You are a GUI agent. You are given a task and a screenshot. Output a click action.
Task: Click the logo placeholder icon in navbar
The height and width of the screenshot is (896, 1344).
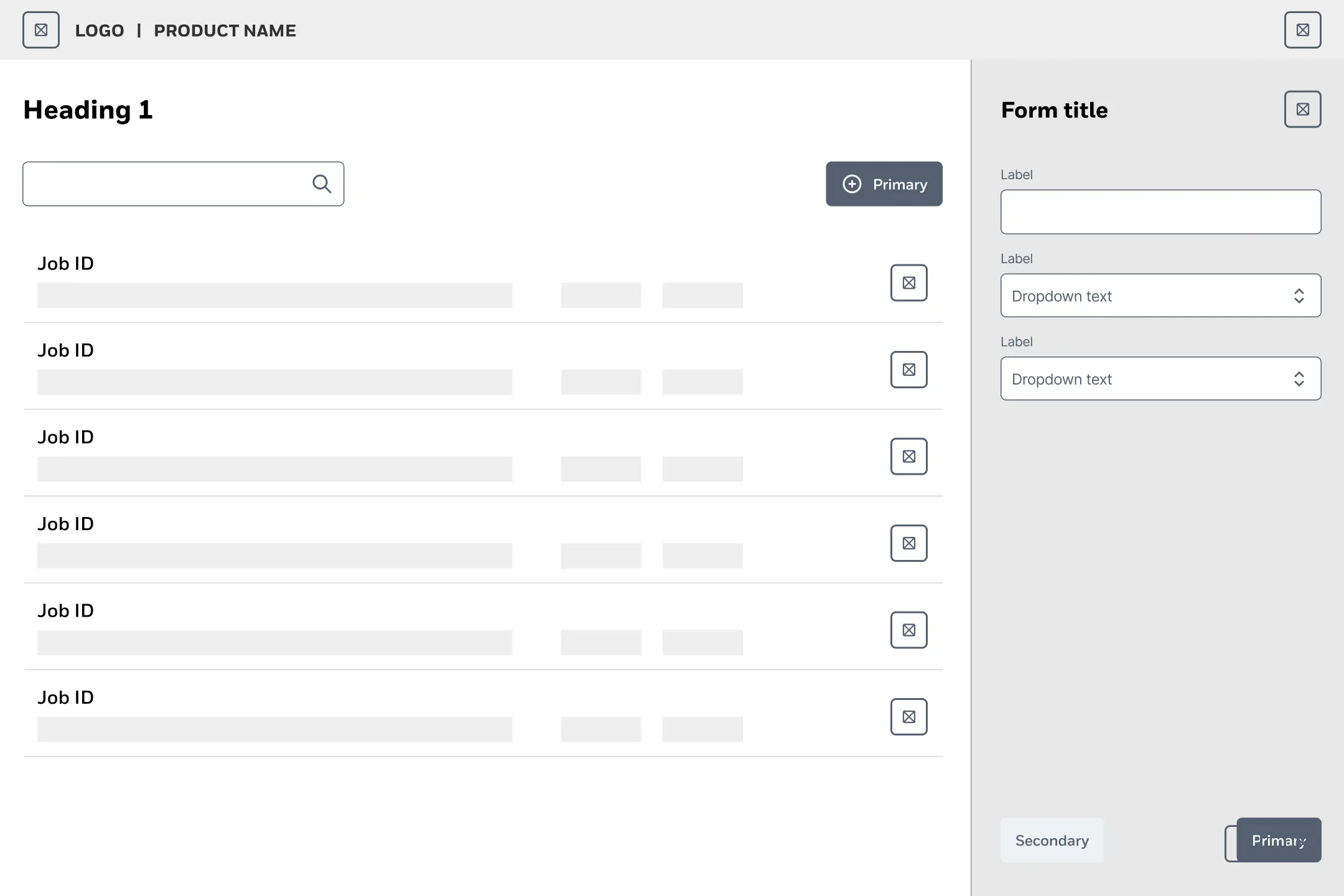point(42,30)
